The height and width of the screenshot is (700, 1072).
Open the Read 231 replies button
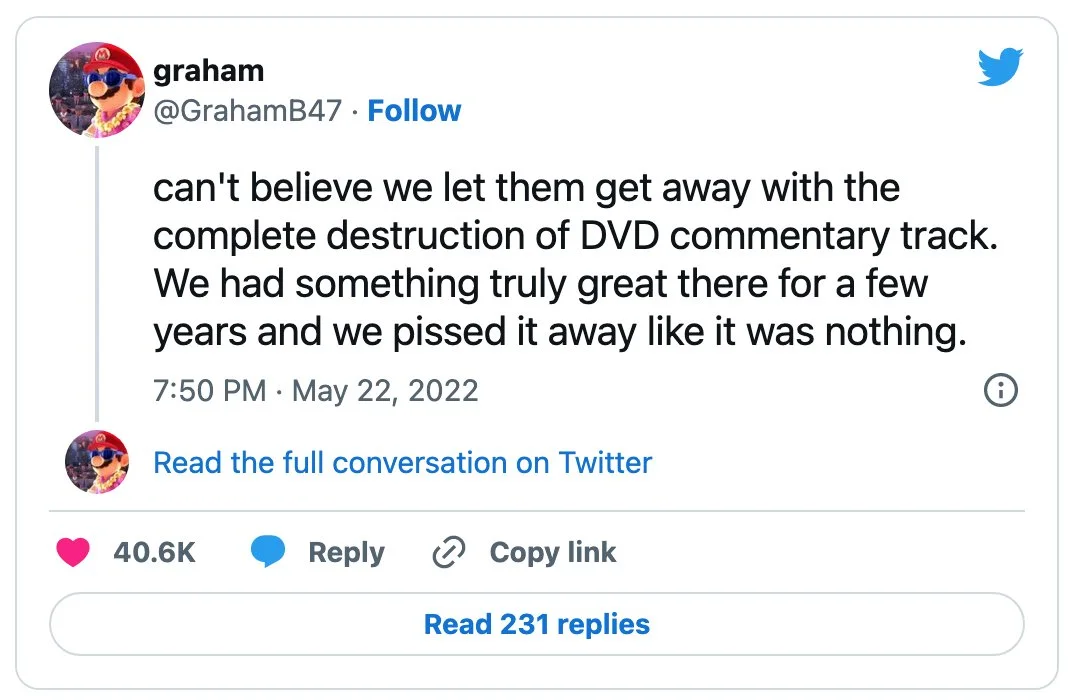tap(537, 624)
